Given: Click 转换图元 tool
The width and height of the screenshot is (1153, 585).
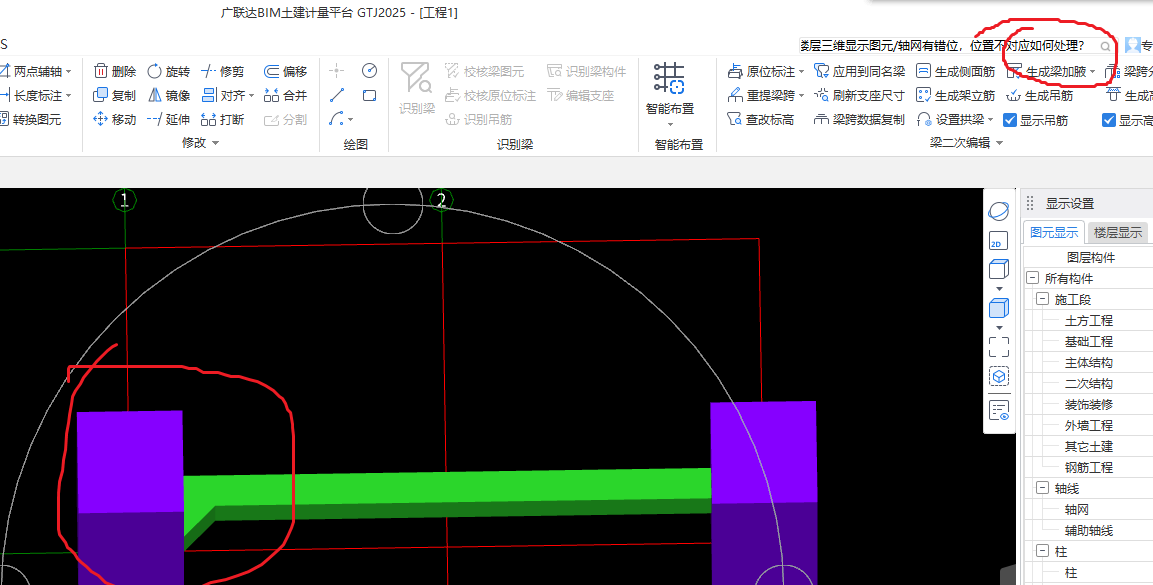Looking at the screenshot, I should pyautogui.click(x=30, y=119).
